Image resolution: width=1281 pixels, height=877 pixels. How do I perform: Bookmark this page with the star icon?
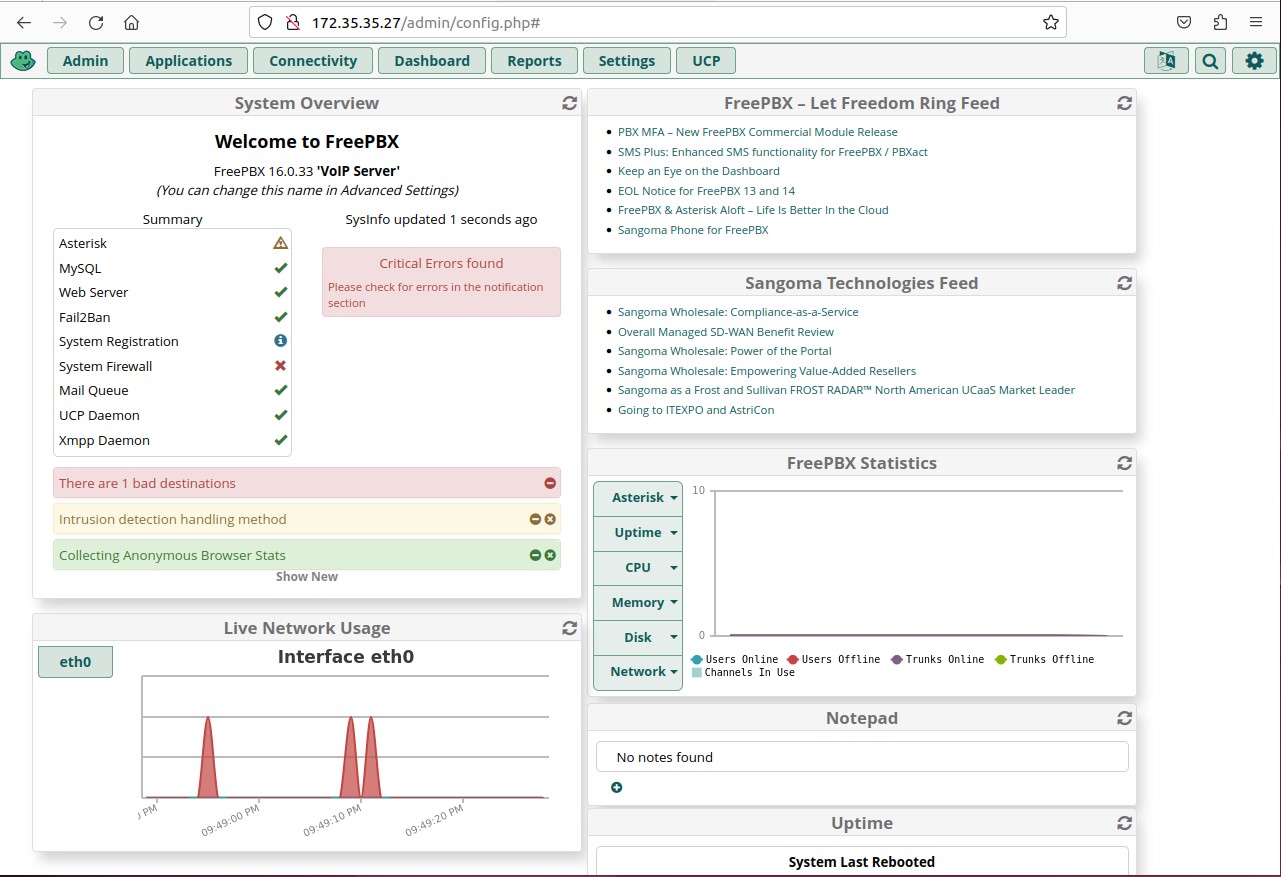1050,22
